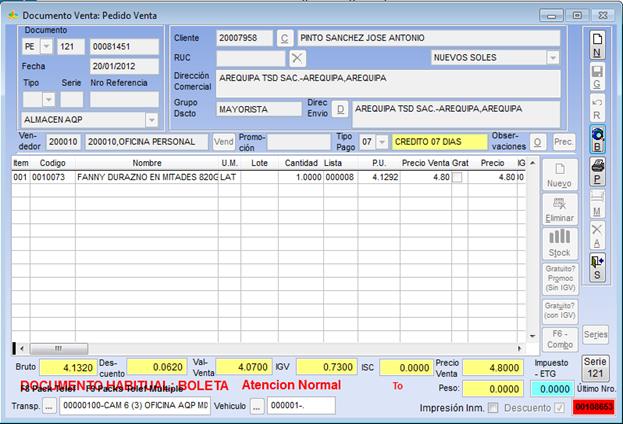The height and width of the screenshot is (424, 623).
Task: Click the Nro Referencia input field
Action: [124, 99]
